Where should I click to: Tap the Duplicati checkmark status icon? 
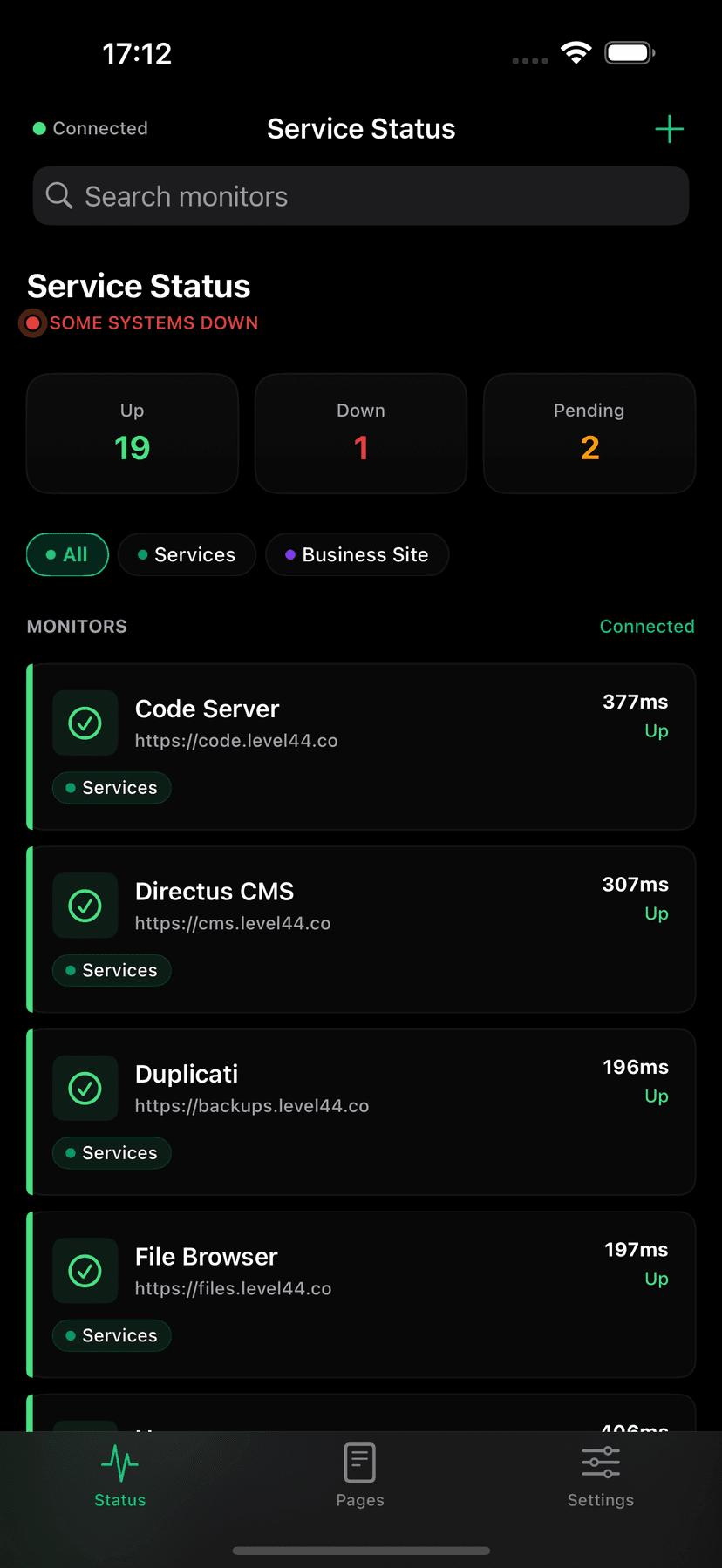pyautogui.click(x=85, y=1088)
